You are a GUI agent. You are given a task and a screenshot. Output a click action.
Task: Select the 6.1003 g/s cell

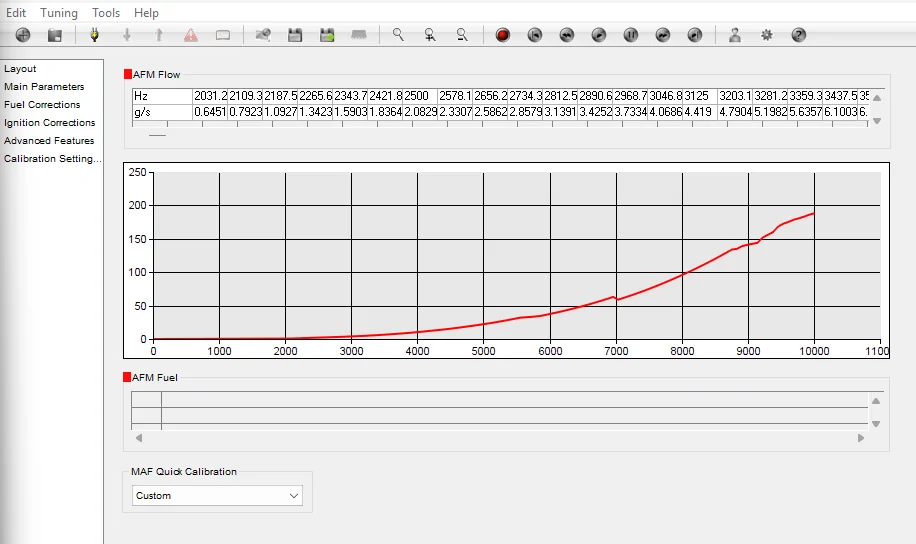[x=841, y=112]
